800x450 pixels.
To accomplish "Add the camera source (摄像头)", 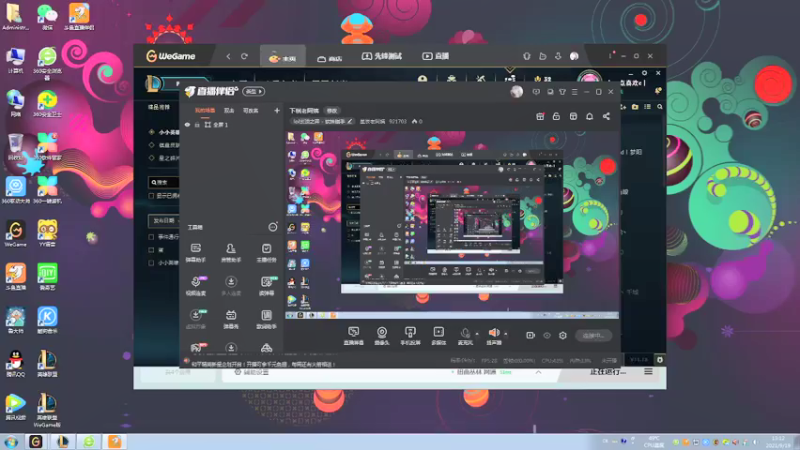I will [x=382, y=336].
